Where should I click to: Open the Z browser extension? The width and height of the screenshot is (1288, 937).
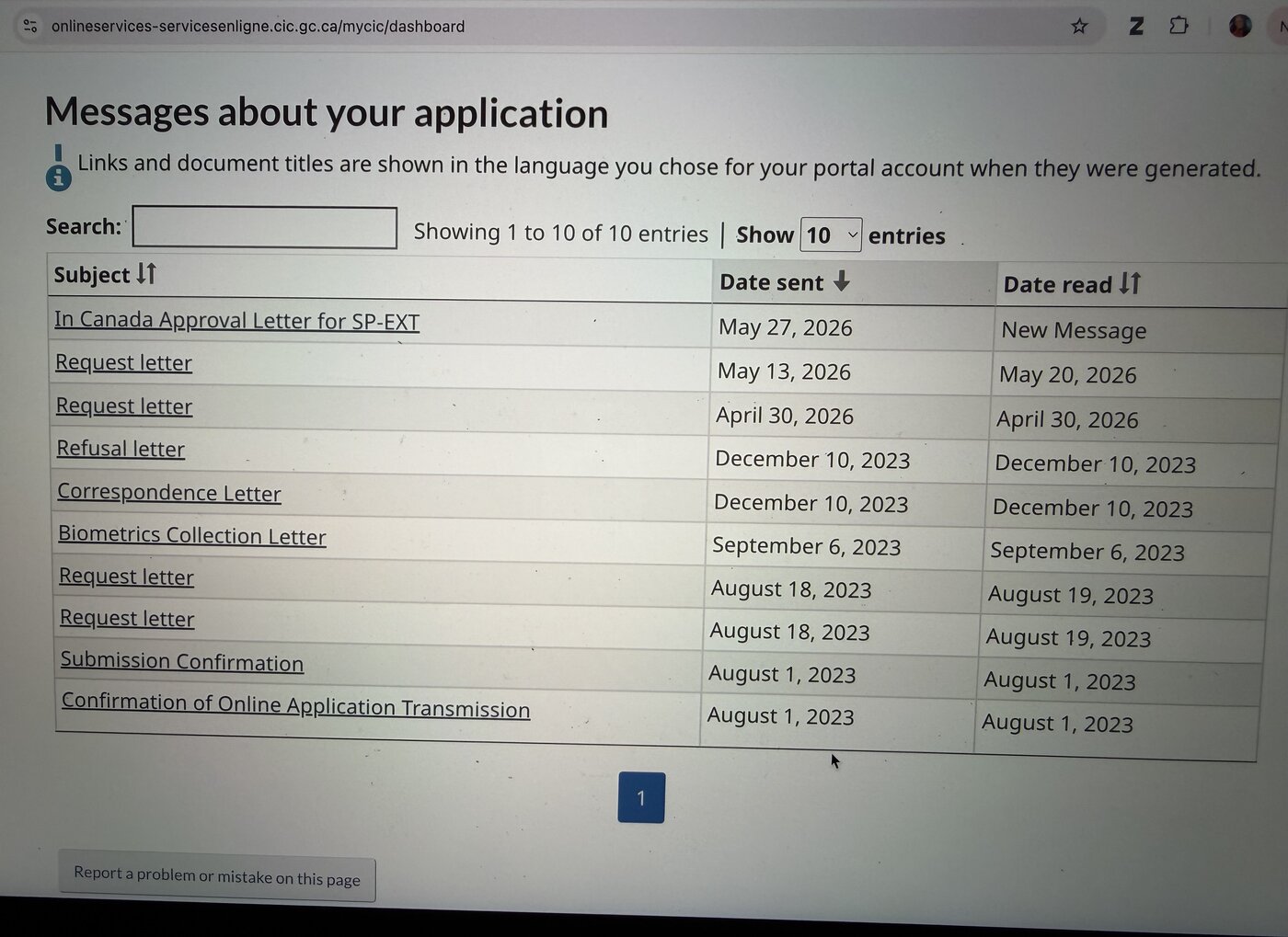tap(1136, 26)
